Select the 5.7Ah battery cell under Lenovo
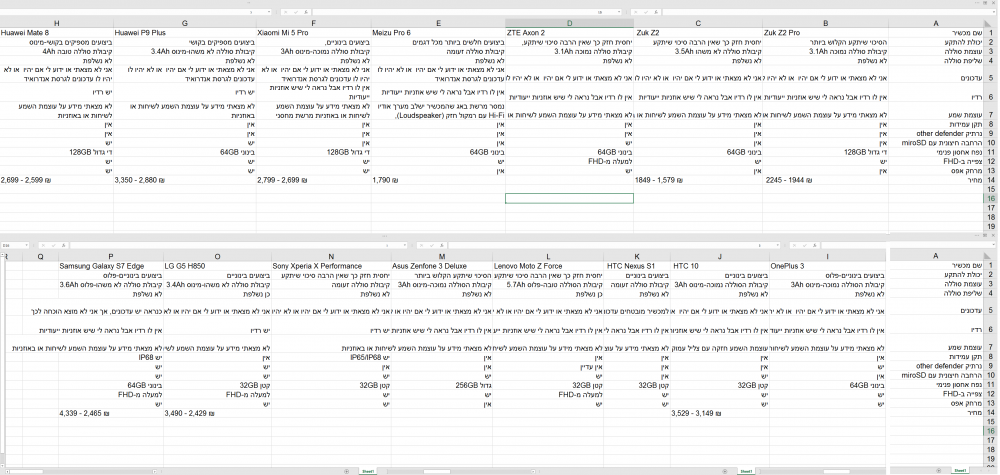 [548, 285]
